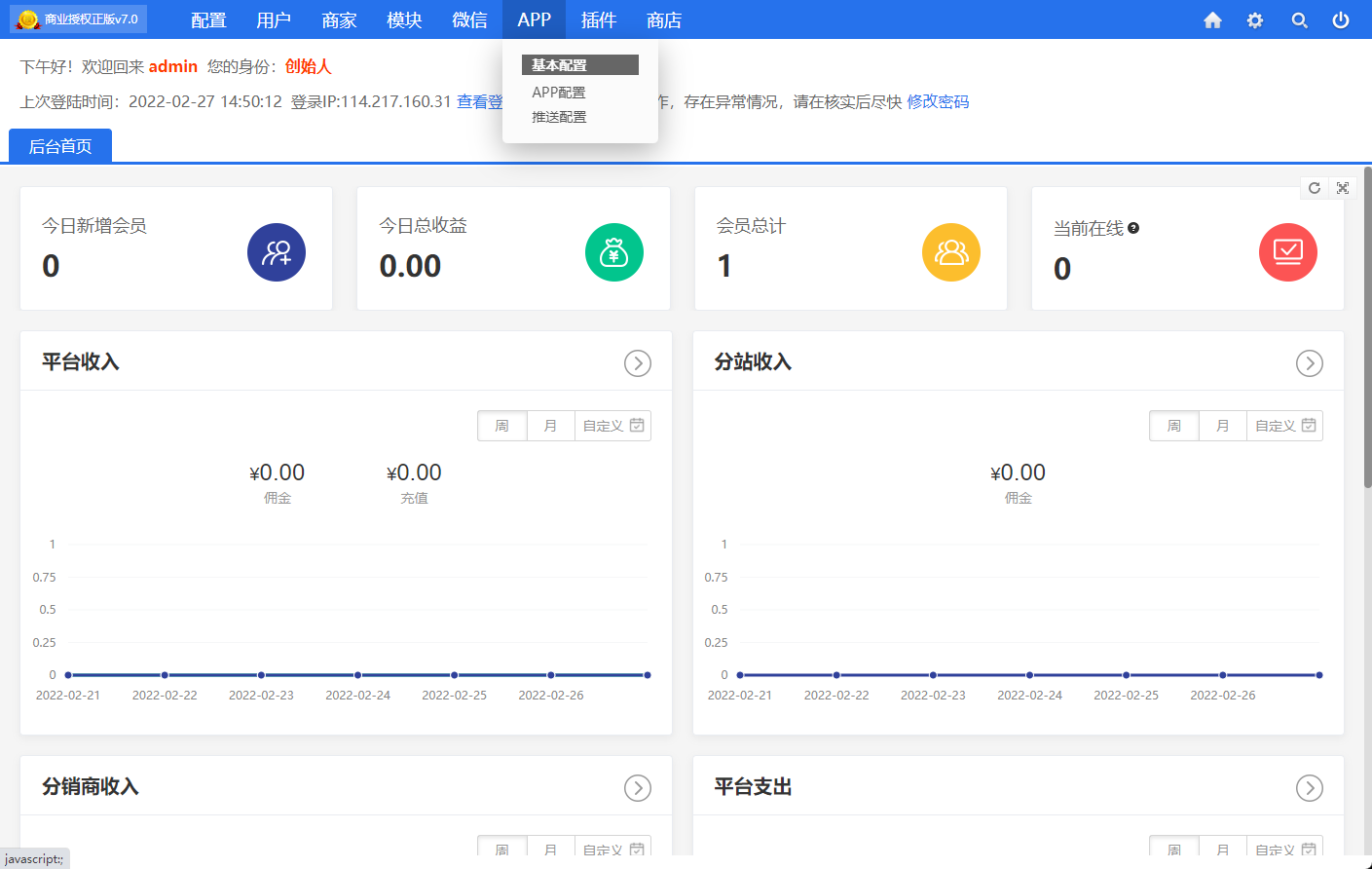Open 分站收入 details arrow
This screenshot has height=869, width=1372.
pyautogui.click(x=1310, y=363)
